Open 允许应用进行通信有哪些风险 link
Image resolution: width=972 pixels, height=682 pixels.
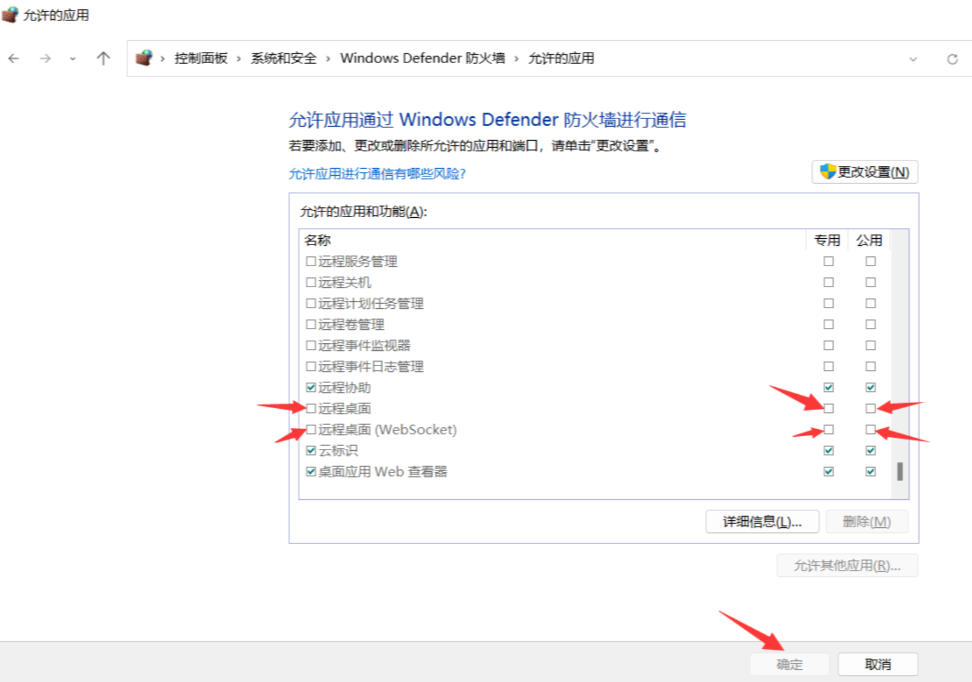pos(377,174)
